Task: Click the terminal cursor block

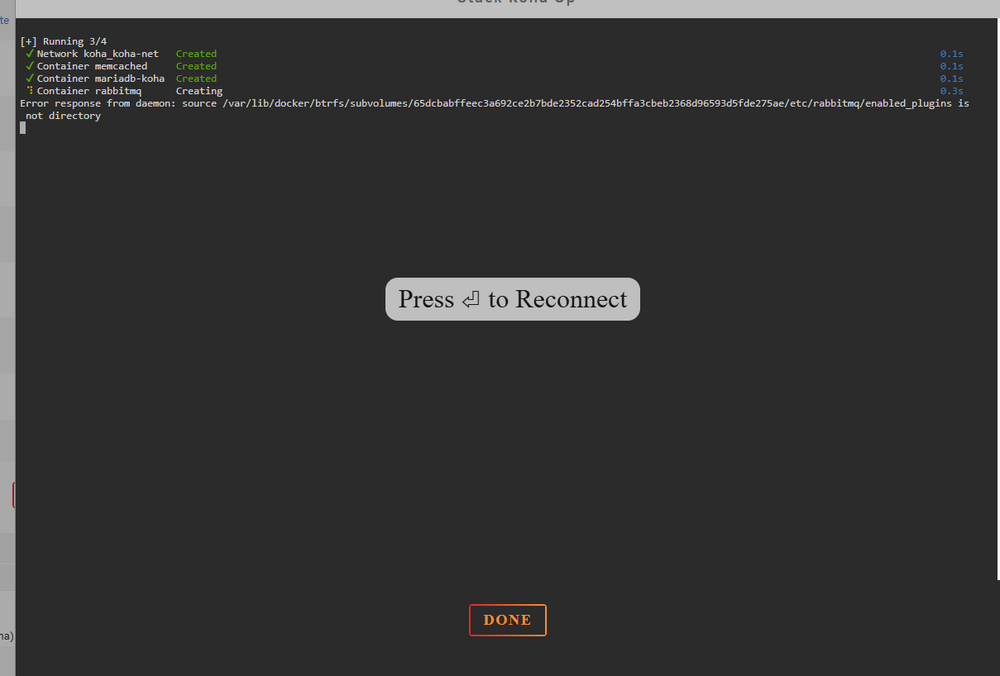Action: pyautogui.click(x=23, y=128)
